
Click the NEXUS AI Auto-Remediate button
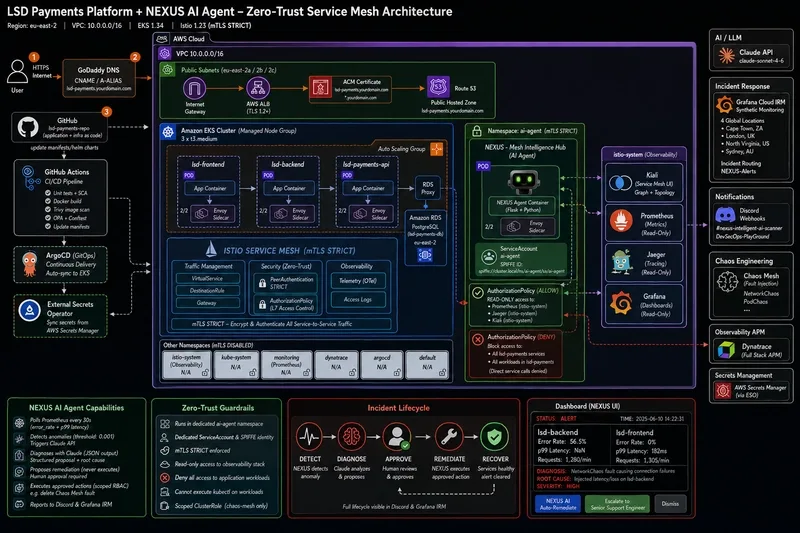click(558, 504)
